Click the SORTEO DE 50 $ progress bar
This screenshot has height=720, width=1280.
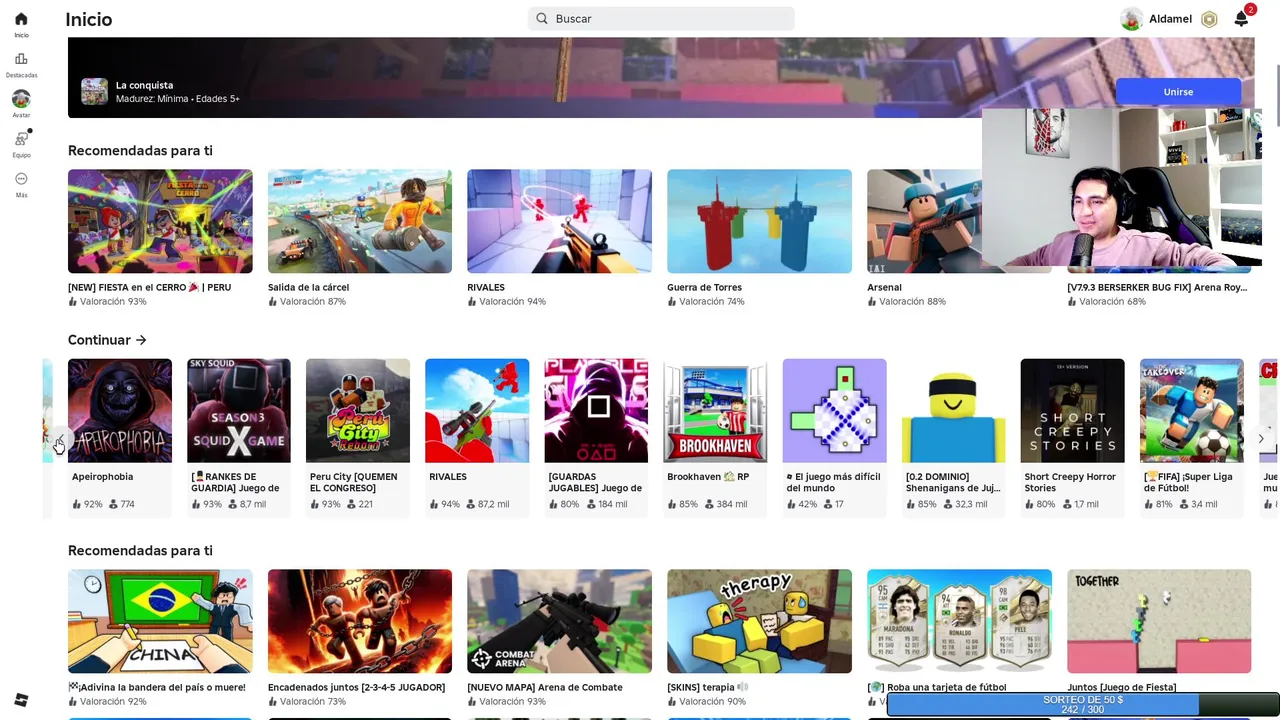[1083, 705]
